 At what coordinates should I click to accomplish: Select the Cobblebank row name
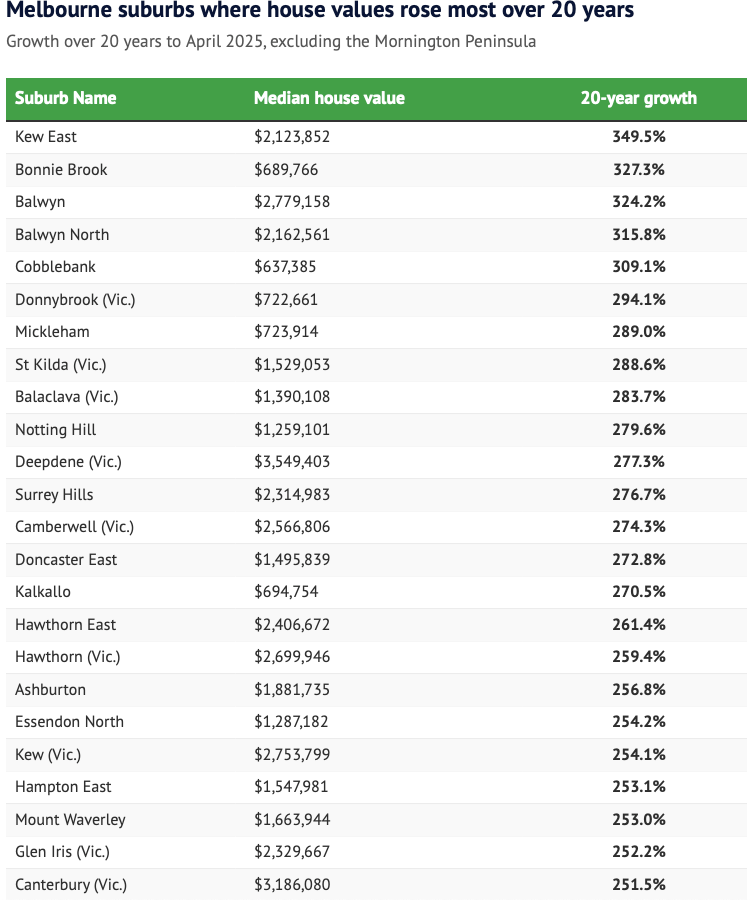pos(56,267)
